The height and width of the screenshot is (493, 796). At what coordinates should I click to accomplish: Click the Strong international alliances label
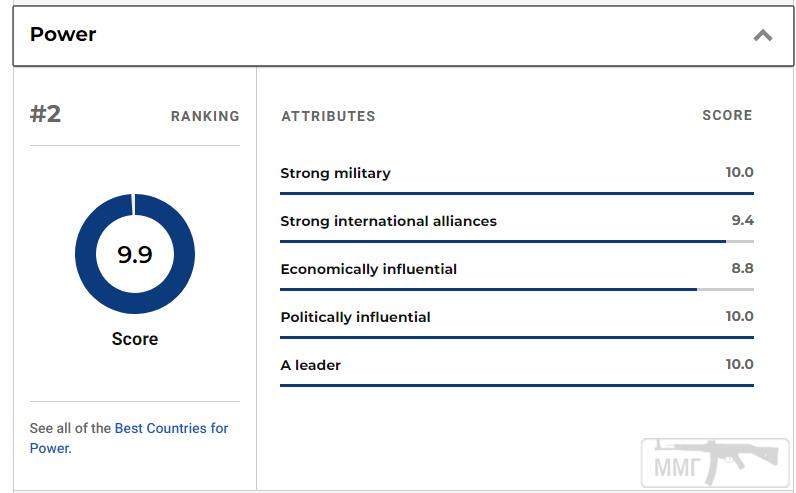pyautogui.click(x=388, y=221)
